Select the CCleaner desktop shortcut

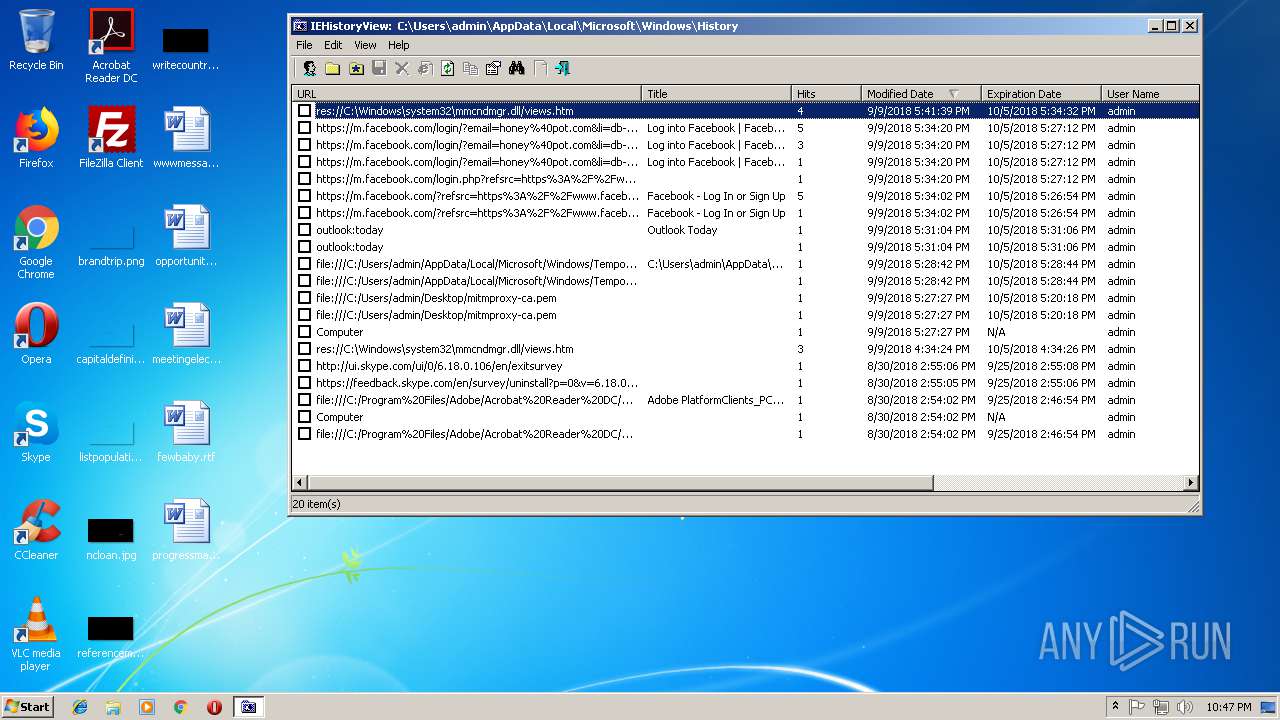click(36, 530)
